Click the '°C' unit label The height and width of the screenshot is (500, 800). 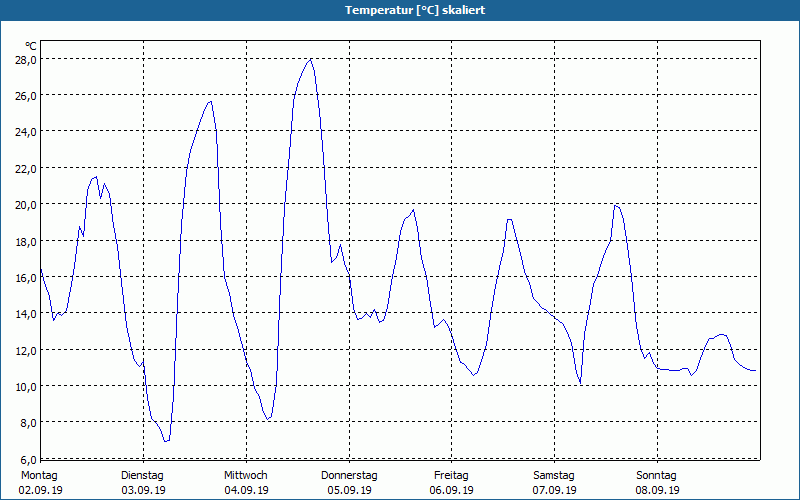31,46
